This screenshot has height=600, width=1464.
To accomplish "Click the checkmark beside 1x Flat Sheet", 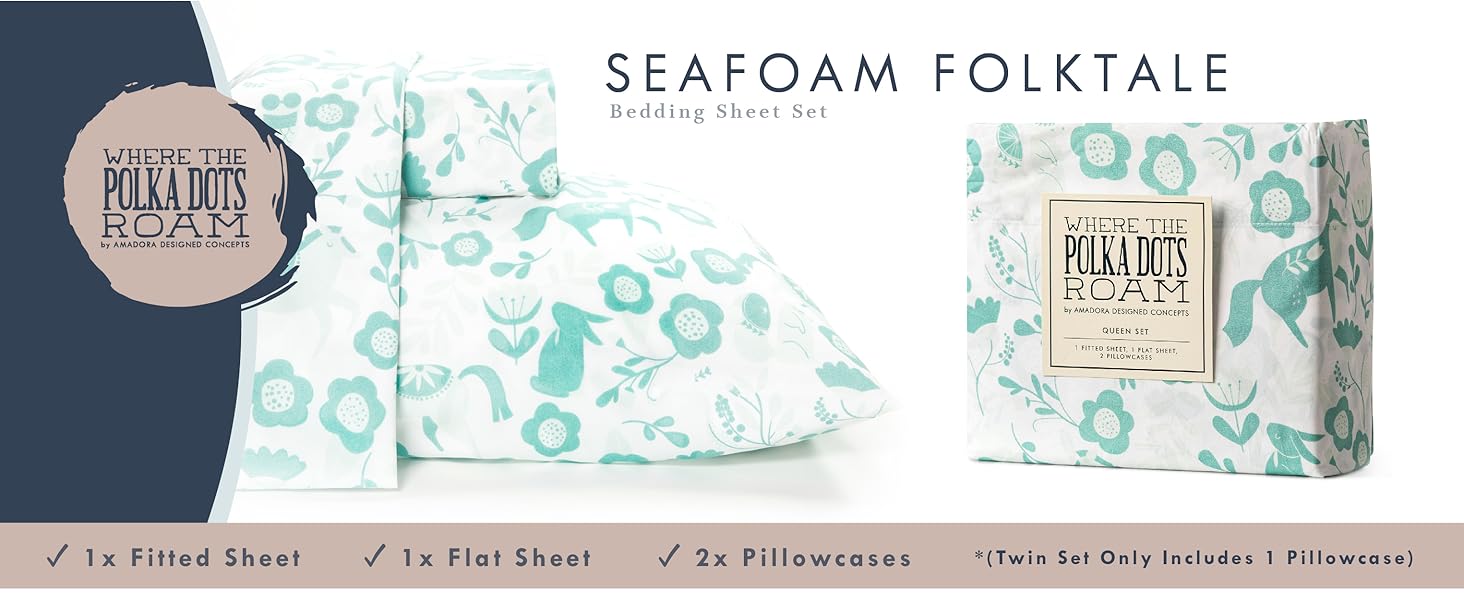I will pyautogui.click(x=375, y=556).
